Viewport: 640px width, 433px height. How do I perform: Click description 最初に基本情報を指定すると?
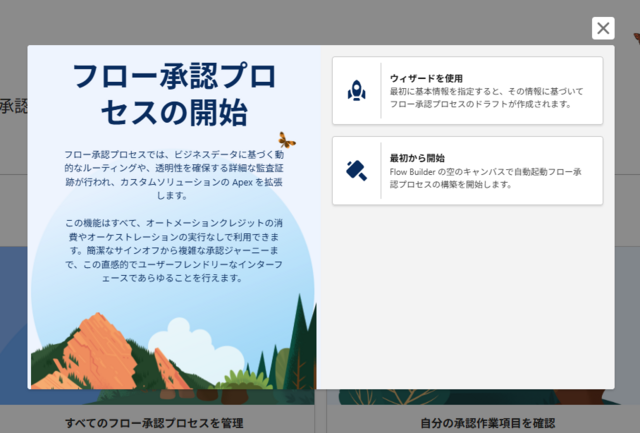487,98
